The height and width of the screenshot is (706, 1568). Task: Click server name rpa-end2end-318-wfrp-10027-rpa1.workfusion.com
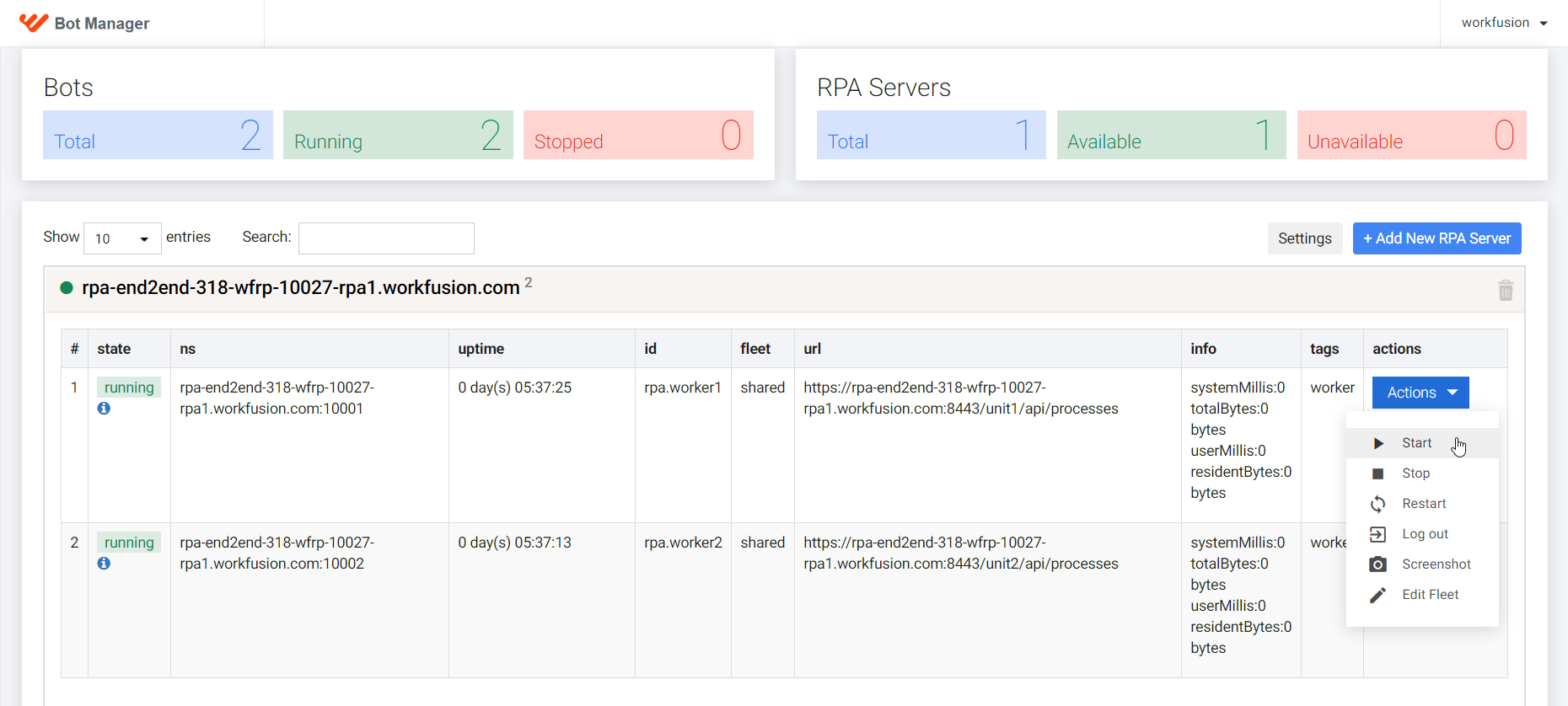tap(300, 288)
